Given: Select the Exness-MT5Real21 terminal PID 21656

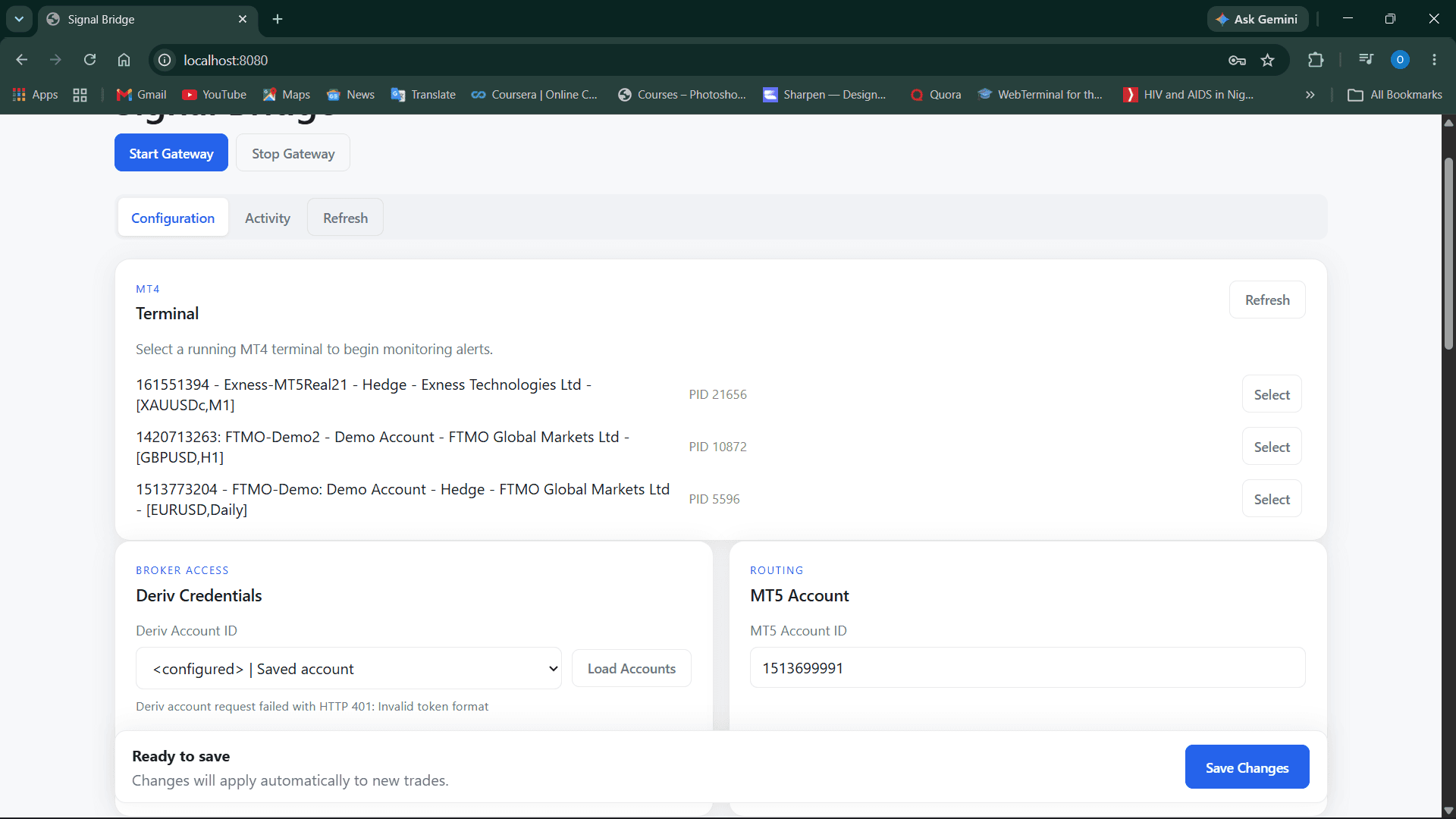Looking at the screenshot, I should (1272, 394).
